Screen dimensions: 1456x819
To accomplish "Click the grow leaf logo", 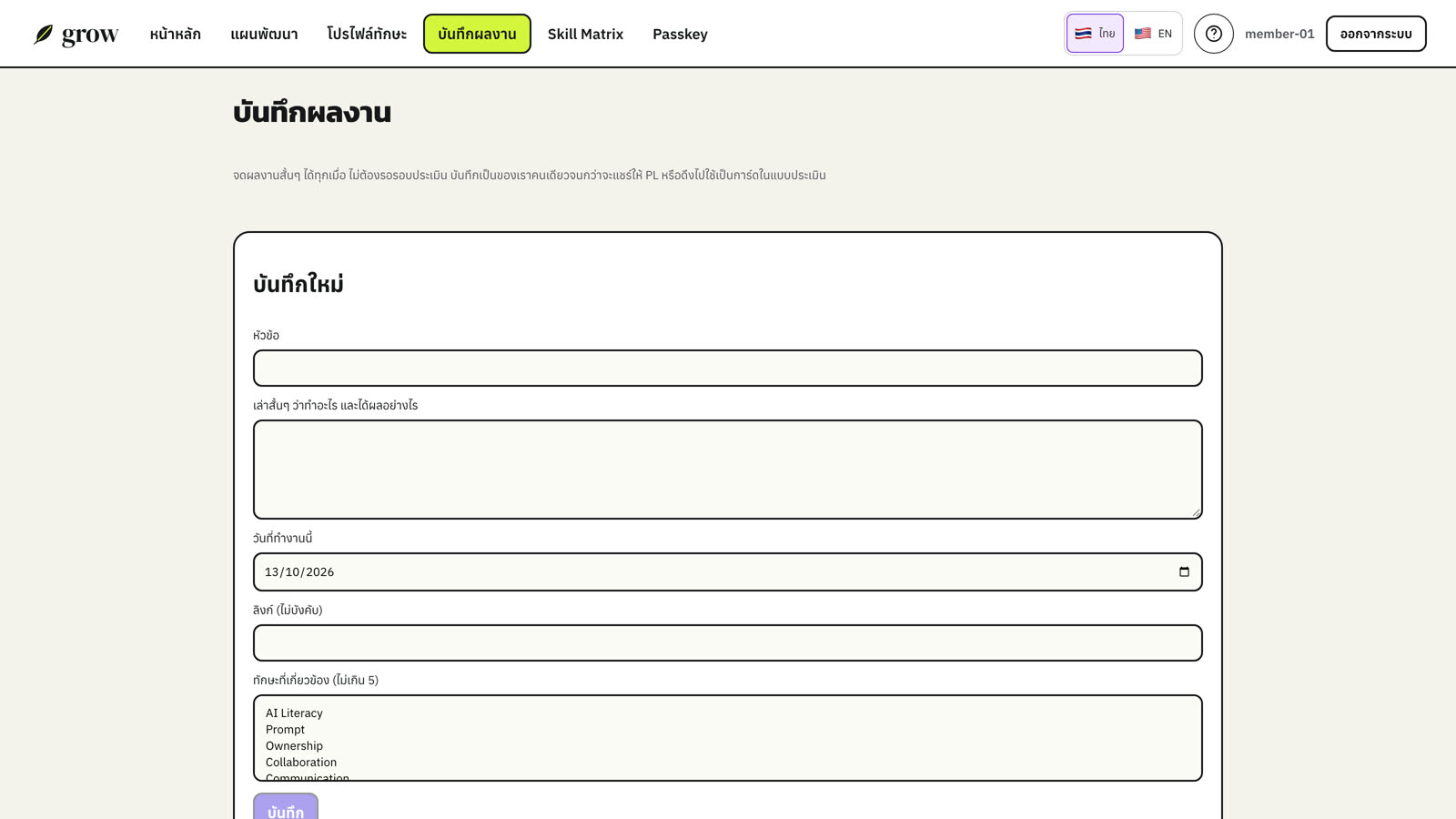I will (76, 35).
